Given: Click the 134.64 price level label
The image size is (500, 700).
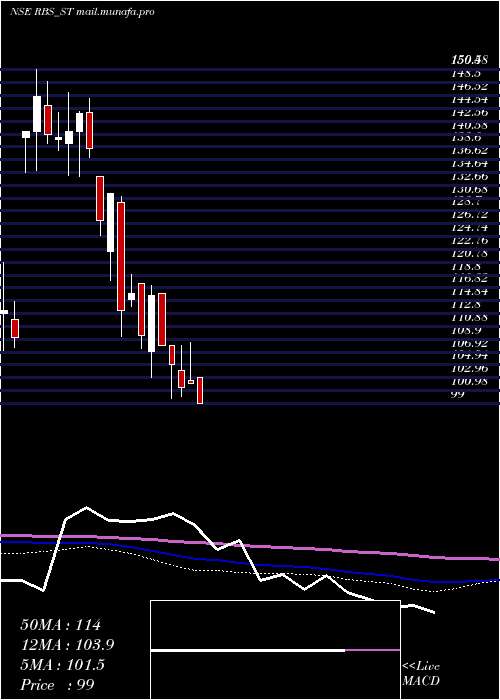Looking at the screenshot, I should click(471, 164).
